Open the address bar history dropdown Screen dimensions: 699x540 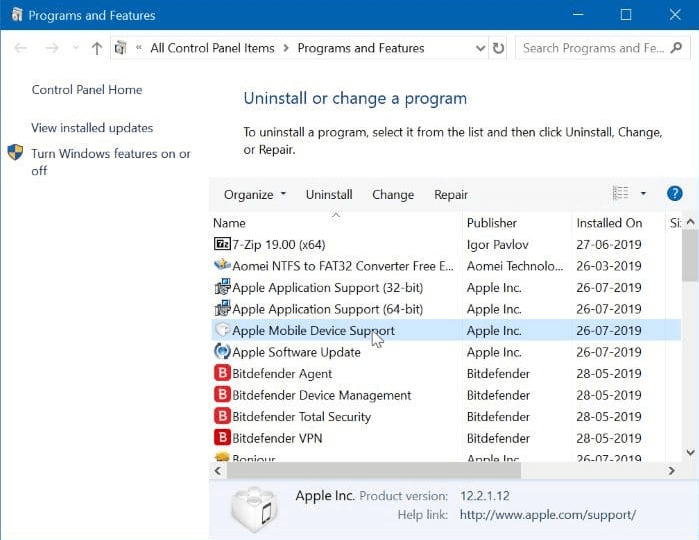478,48
